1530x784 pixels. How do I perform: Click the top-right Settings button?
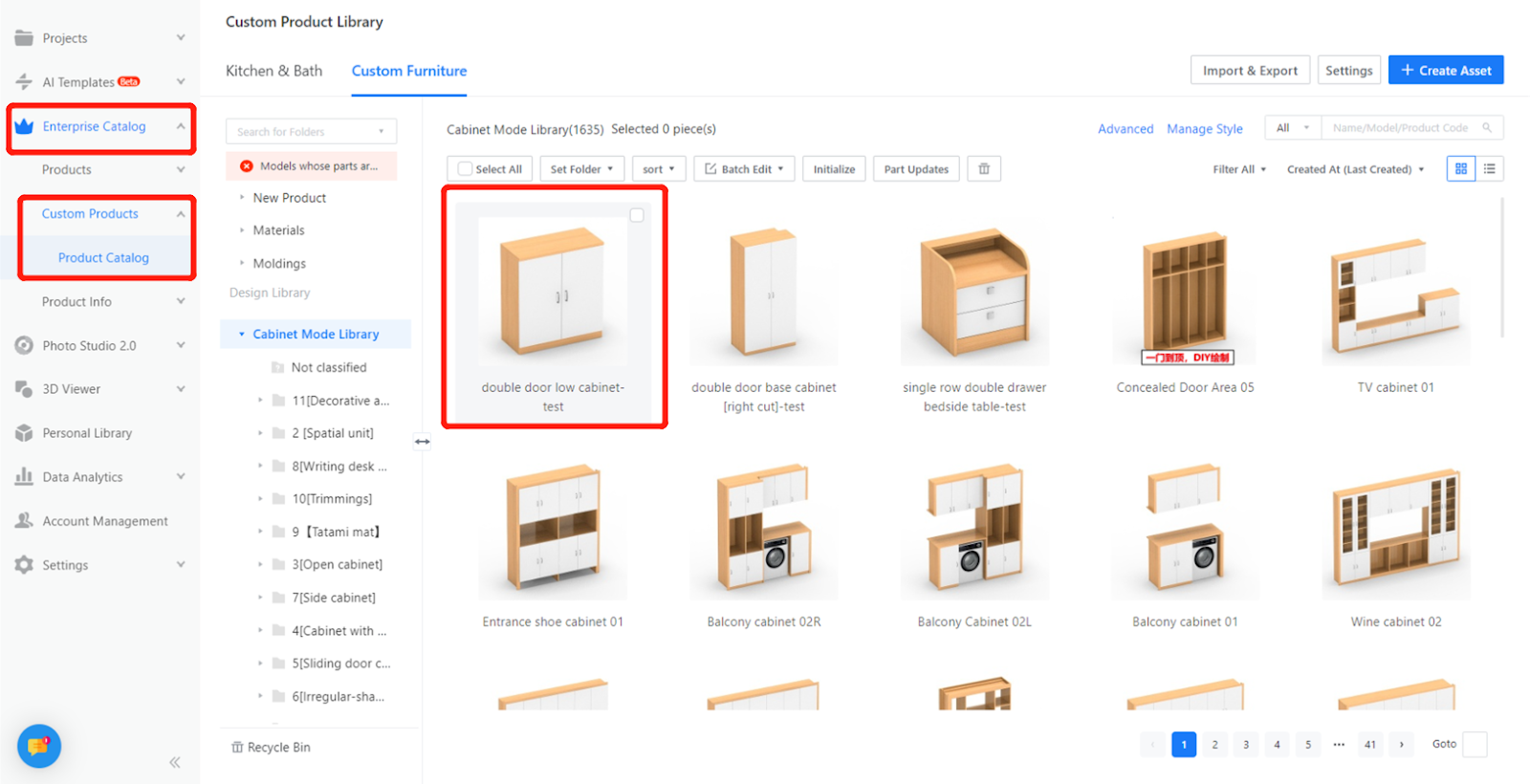1348,71
